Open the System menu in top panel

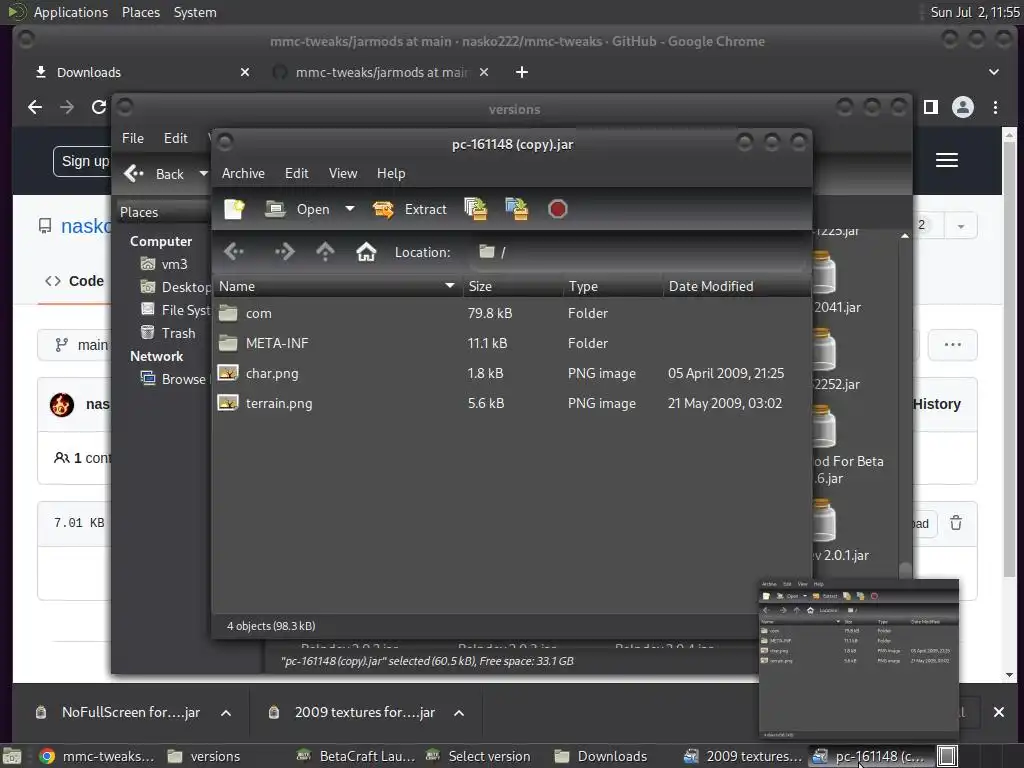(195, 12)
